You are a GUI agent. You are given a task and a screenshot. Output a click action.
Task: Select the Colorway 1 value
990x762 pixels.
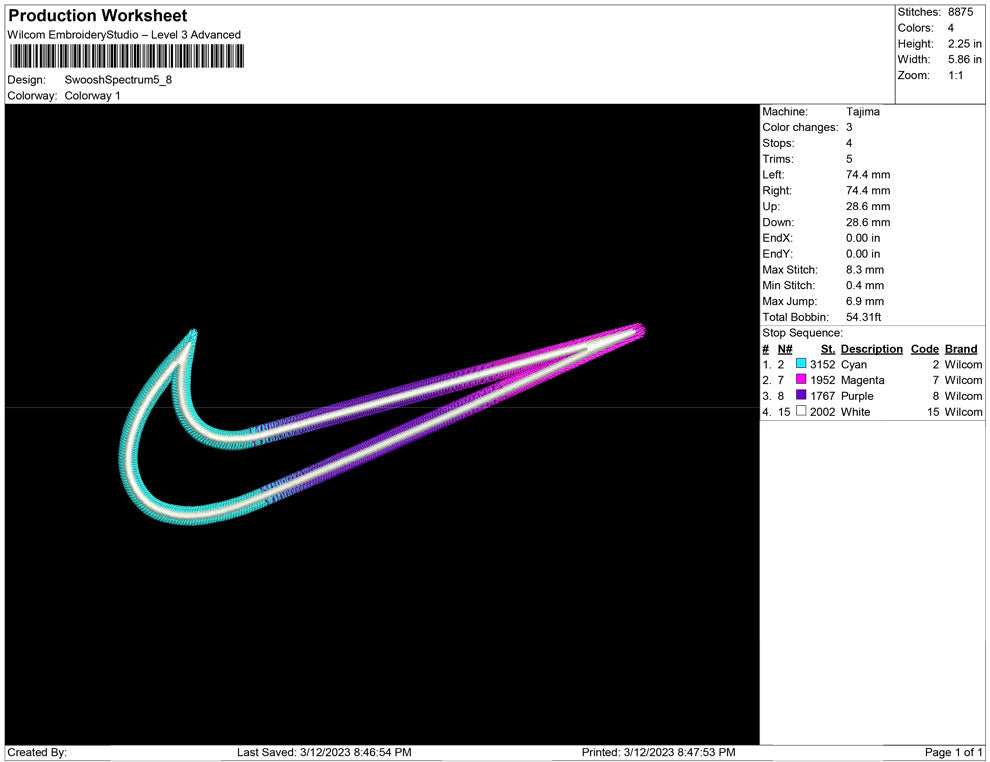coord(92,96)
